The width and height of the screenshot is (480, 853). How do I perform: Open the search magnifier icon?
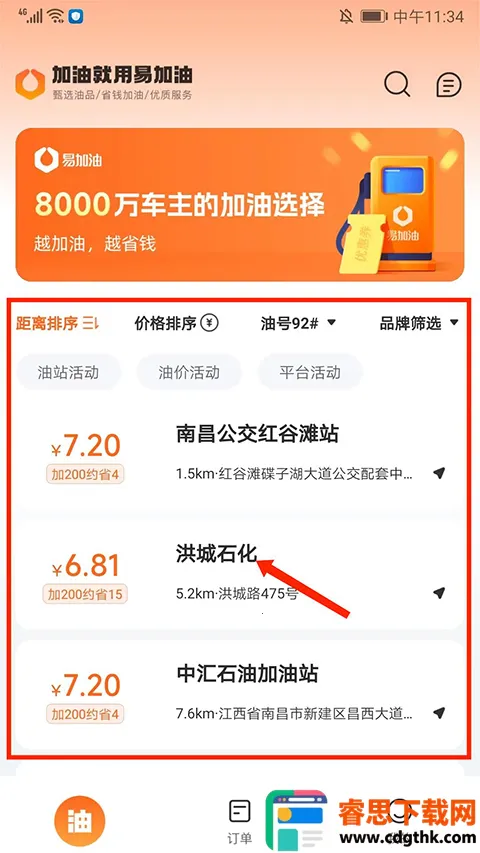[397, 84]
